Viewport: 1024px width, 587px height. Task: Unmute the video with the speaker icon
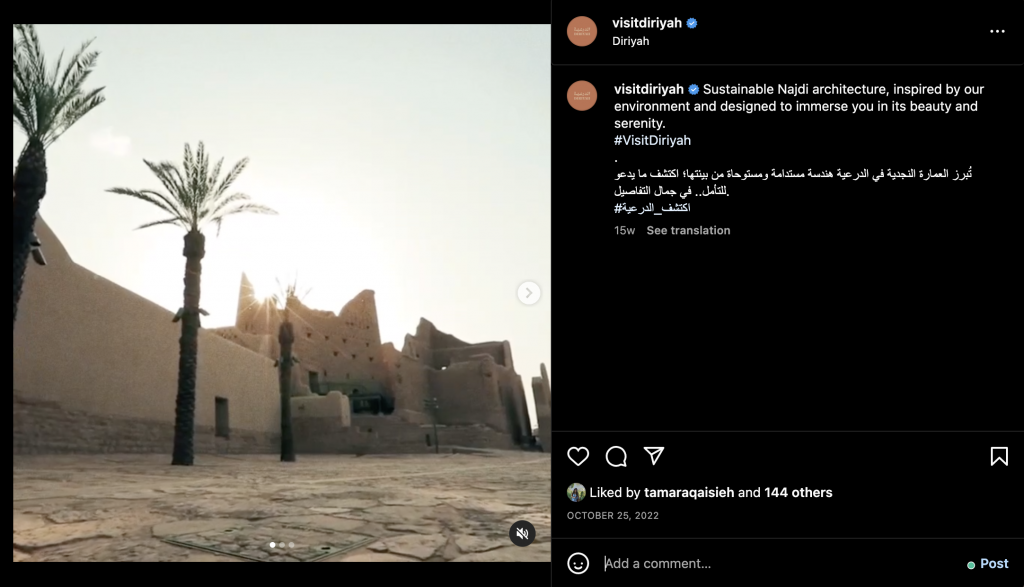pos(522,533)
